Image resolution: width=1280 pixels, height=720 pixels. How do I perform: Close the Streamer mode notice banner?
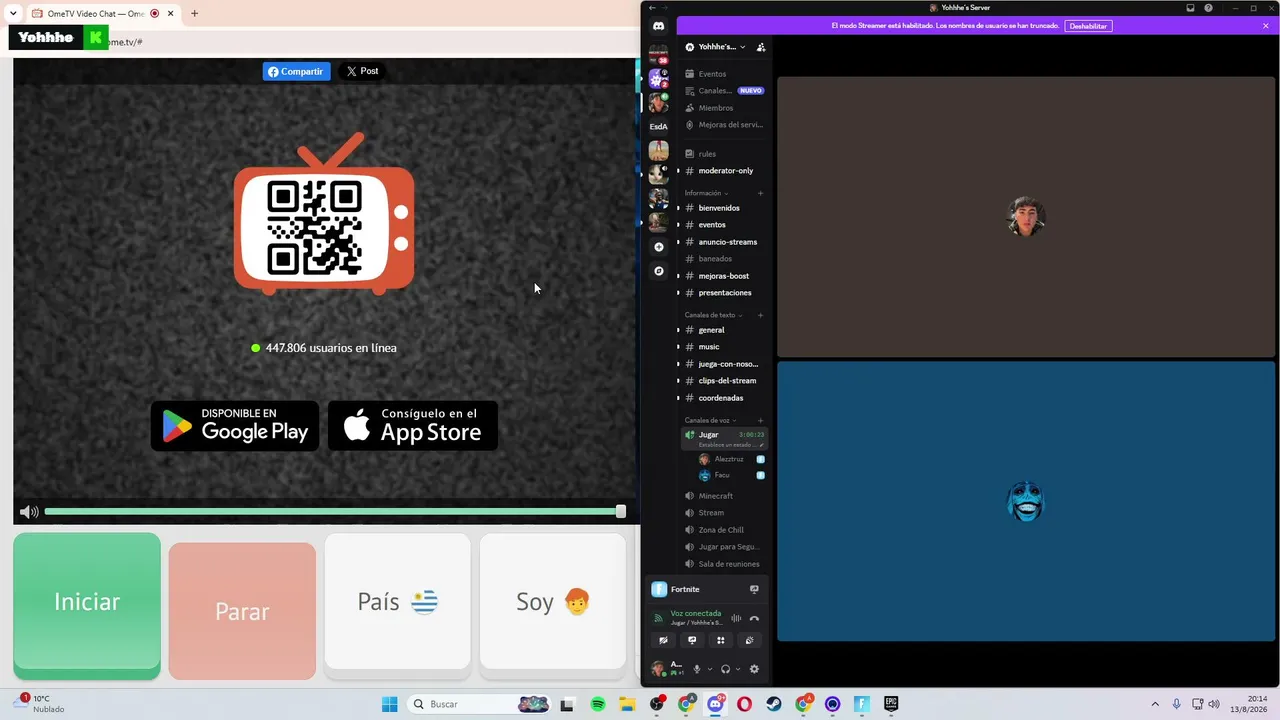tap(1265, 26)
